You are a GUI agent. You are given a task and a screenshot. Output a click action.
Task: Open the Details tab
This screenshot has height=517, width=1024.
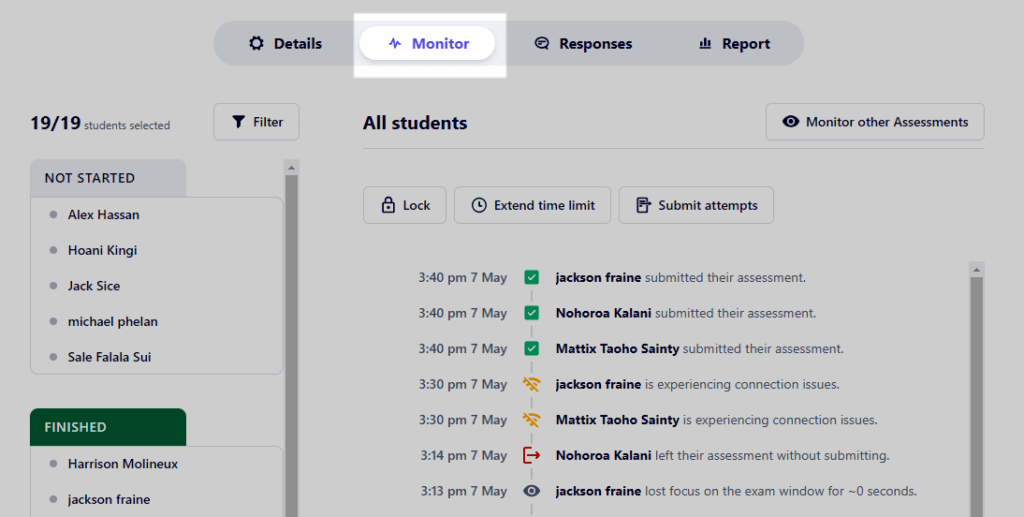click(285, 44)
